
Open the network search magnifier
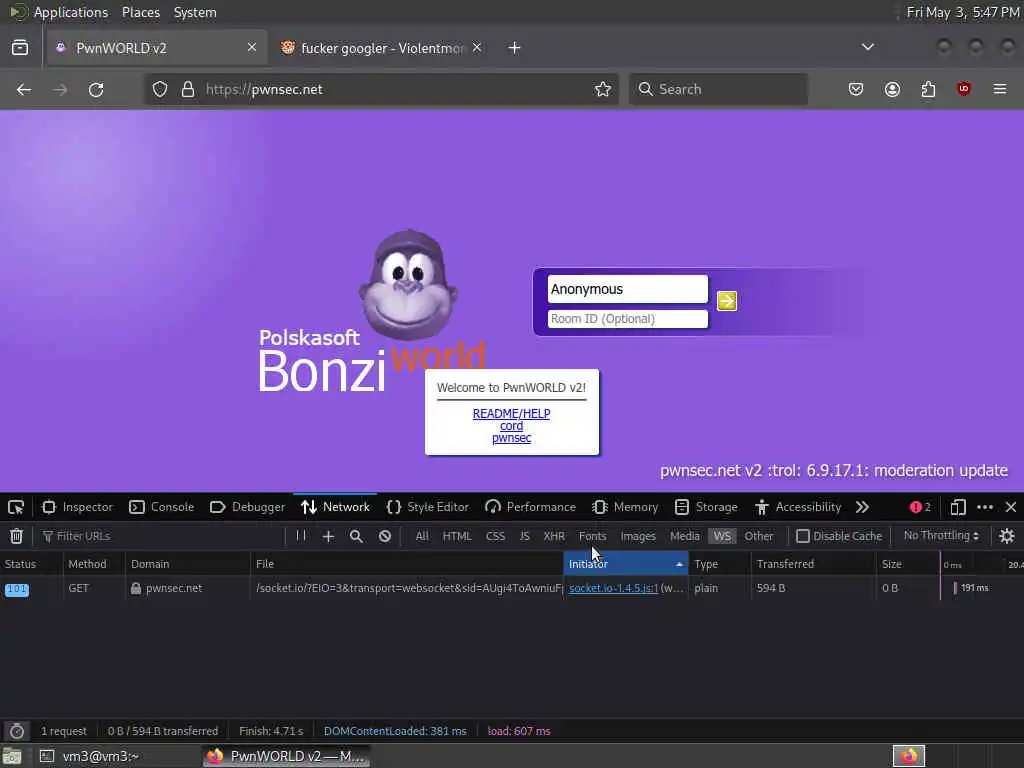(x=357, y=536)
